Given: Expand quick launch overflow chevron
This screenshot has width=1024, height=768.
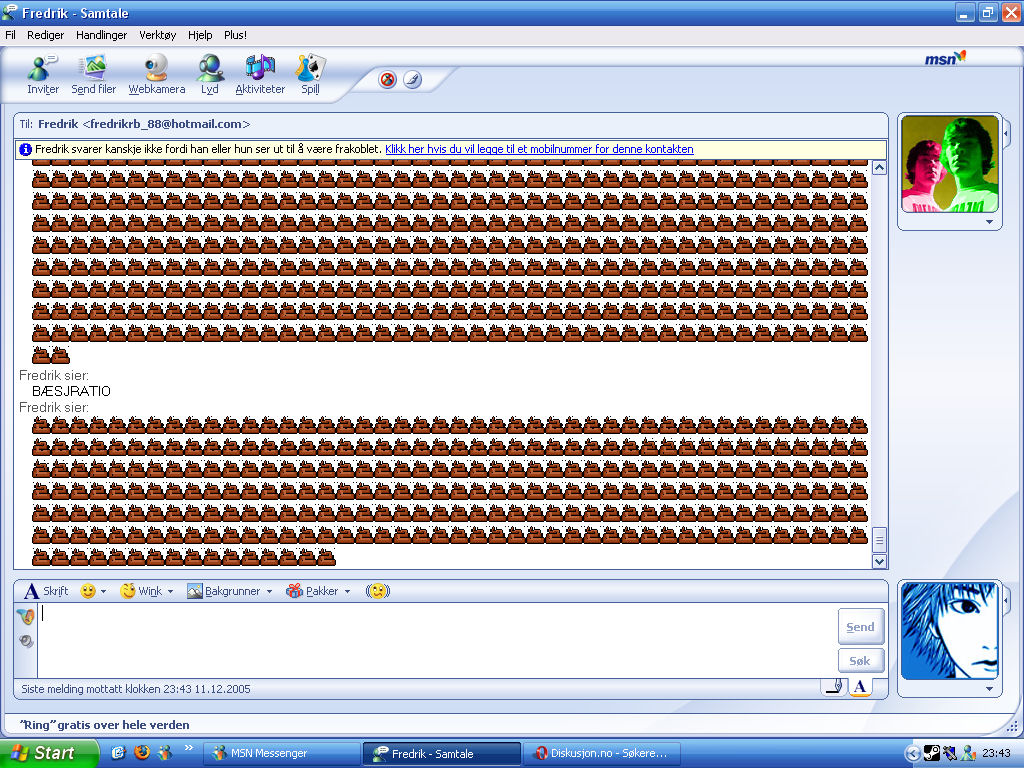Looking at the screenshot, I should pos(189,748).
